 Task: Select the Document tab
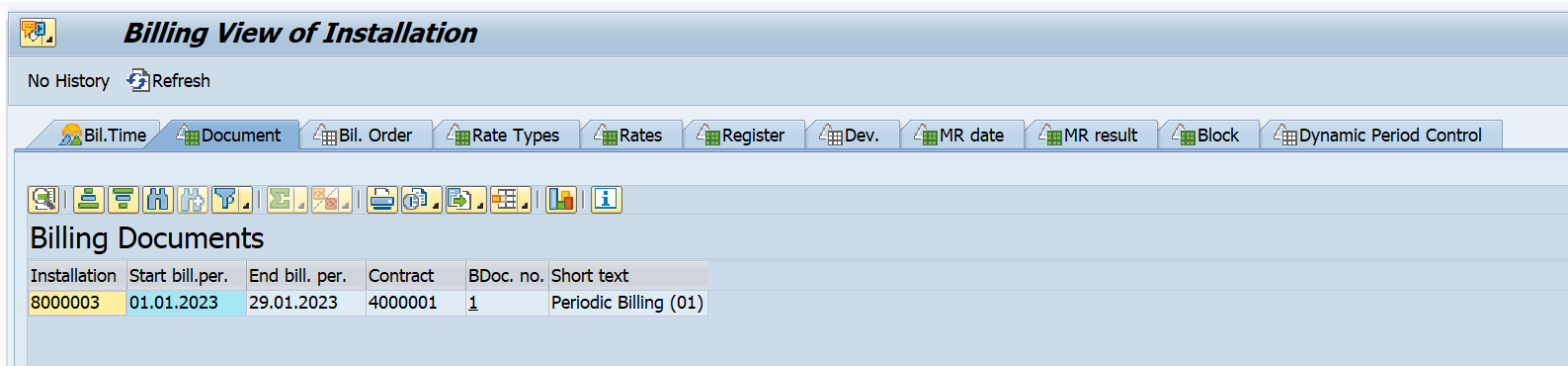point(229,136)
